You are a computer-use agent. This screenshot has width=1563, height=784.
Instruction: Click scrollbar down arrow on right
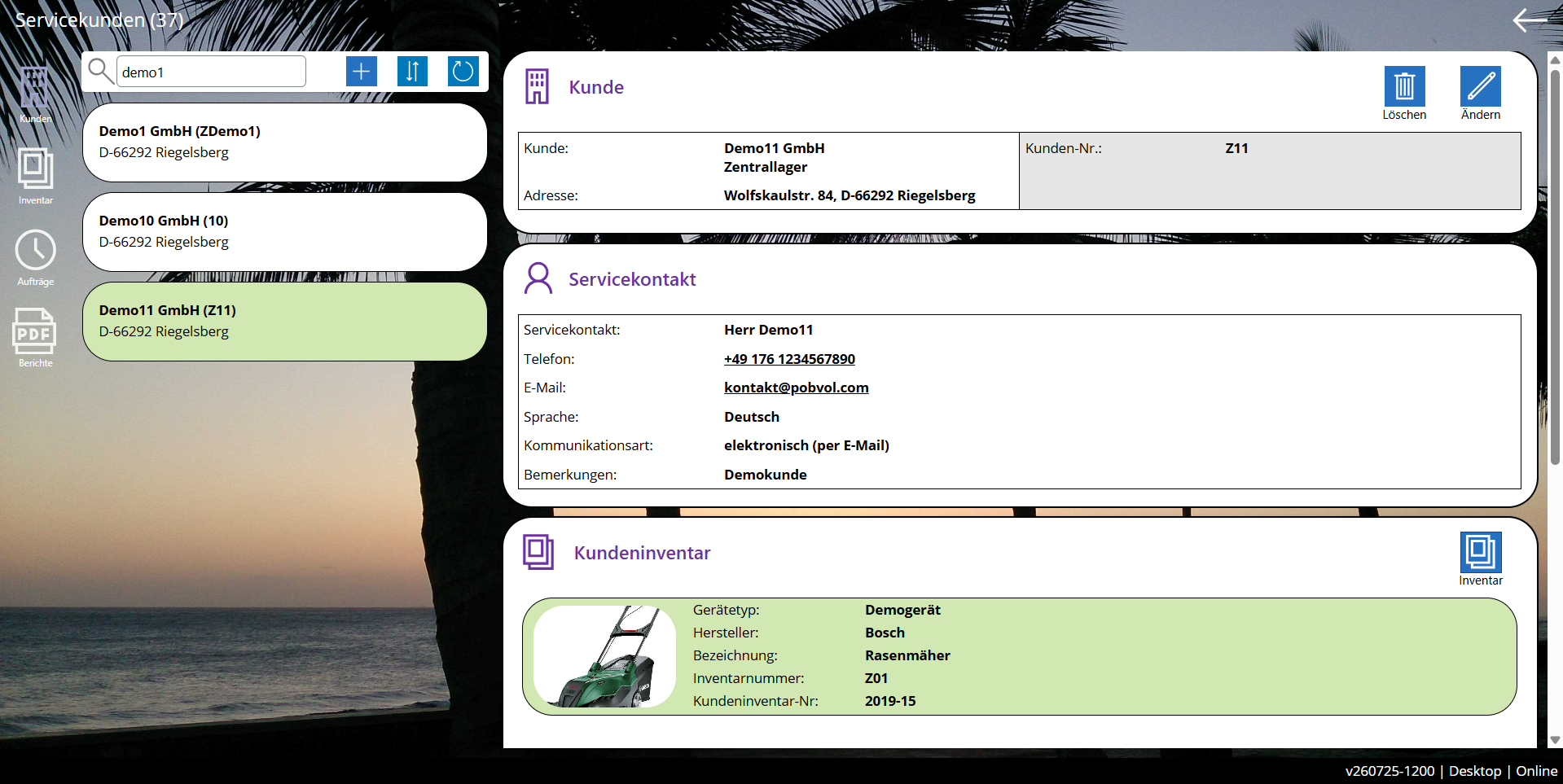pos(1555,740)
